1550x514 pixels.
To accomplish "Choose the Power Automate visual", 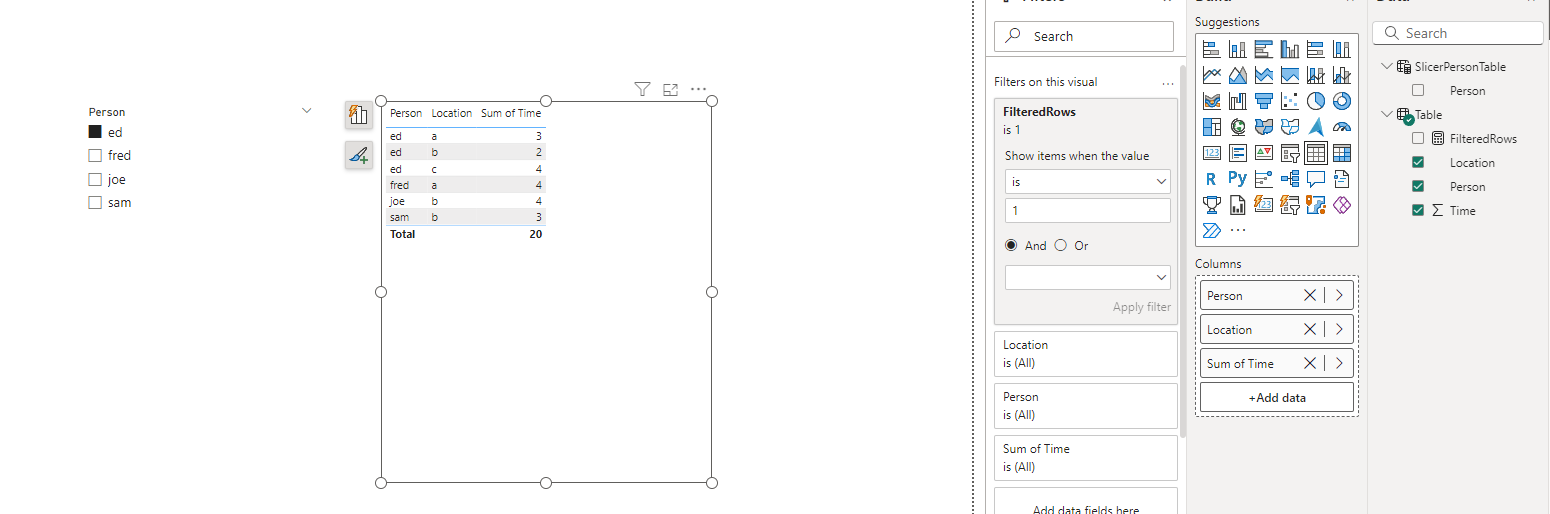I will (x=1212, y=230).
